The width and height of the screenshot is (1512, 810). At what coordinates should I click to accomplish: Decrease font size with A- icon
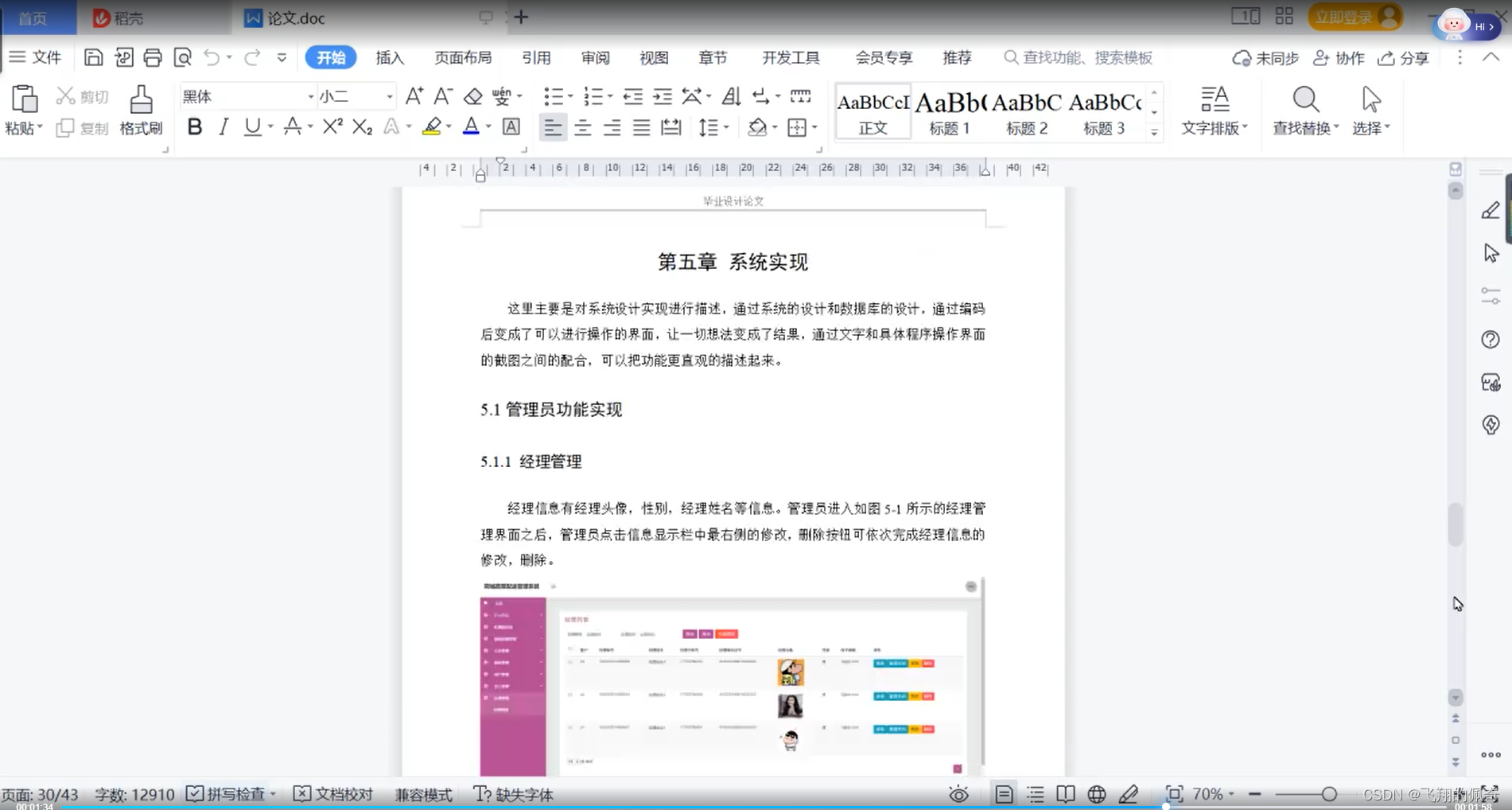[x=443, y=96]
